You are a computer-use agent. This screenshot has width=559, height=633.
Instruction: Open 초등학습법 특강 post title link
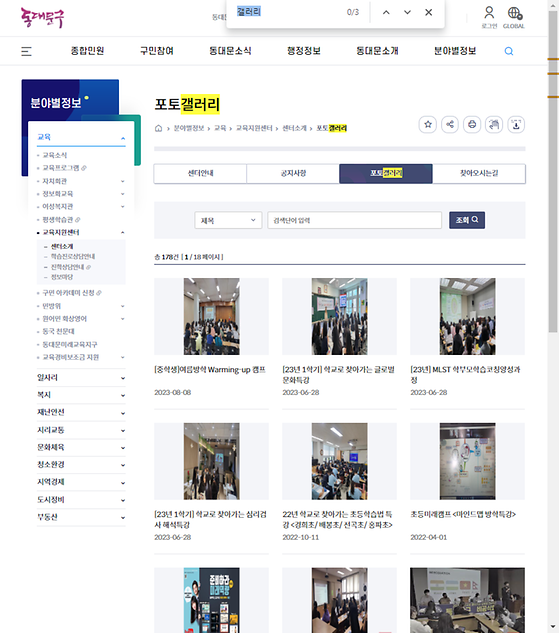coord(338,520)
